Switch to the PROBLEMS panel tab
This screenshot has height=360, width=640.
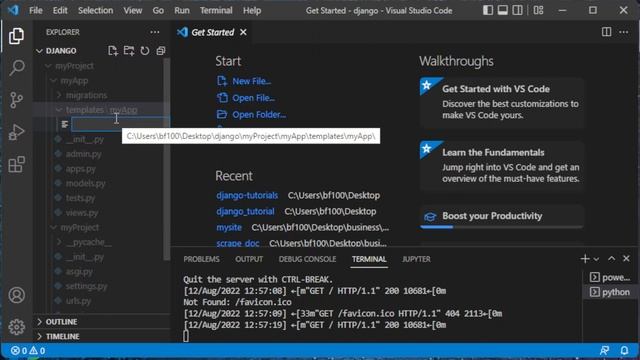(x=201, y=259)
